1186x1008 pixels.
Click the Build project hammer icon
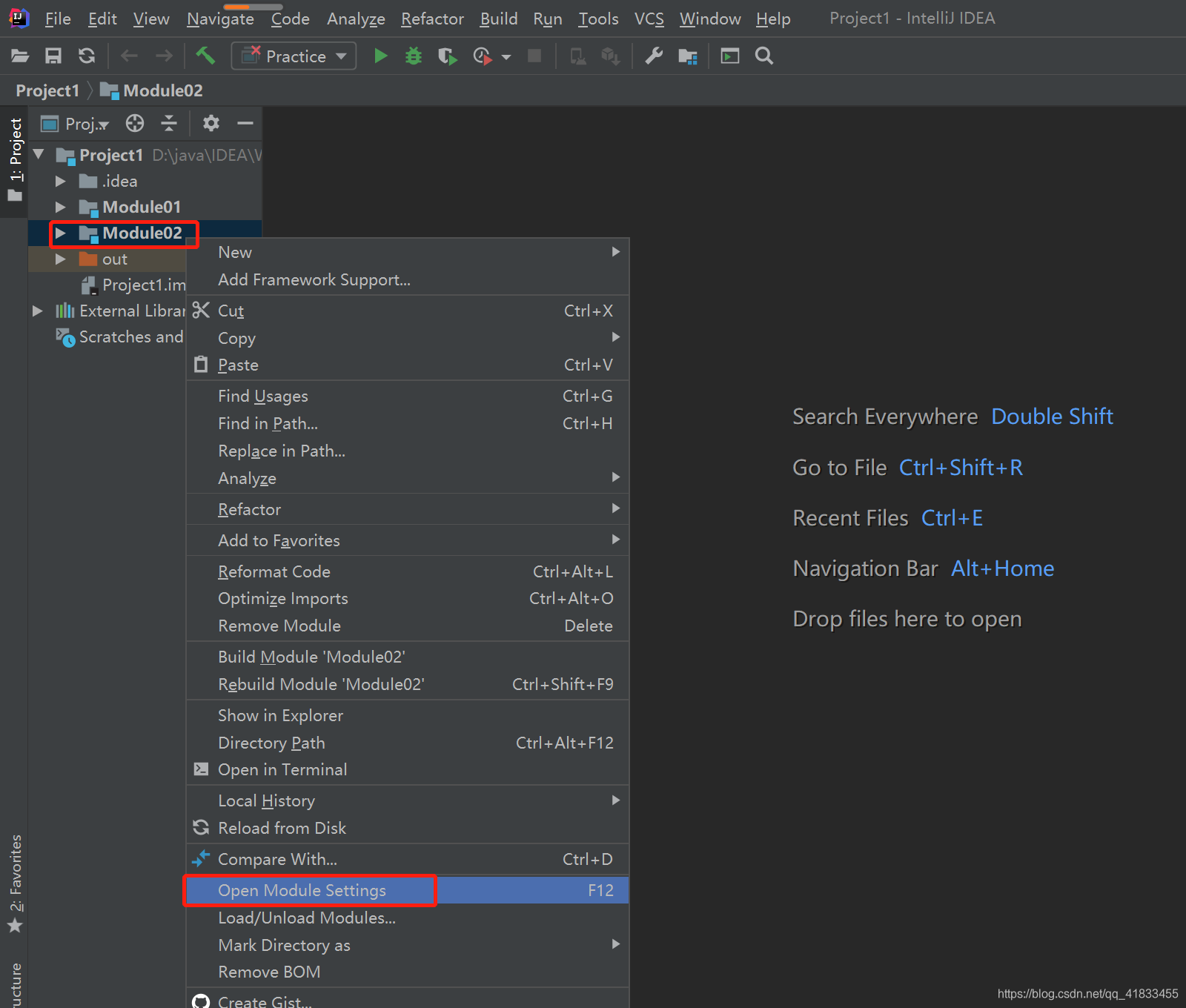[205, 56]
